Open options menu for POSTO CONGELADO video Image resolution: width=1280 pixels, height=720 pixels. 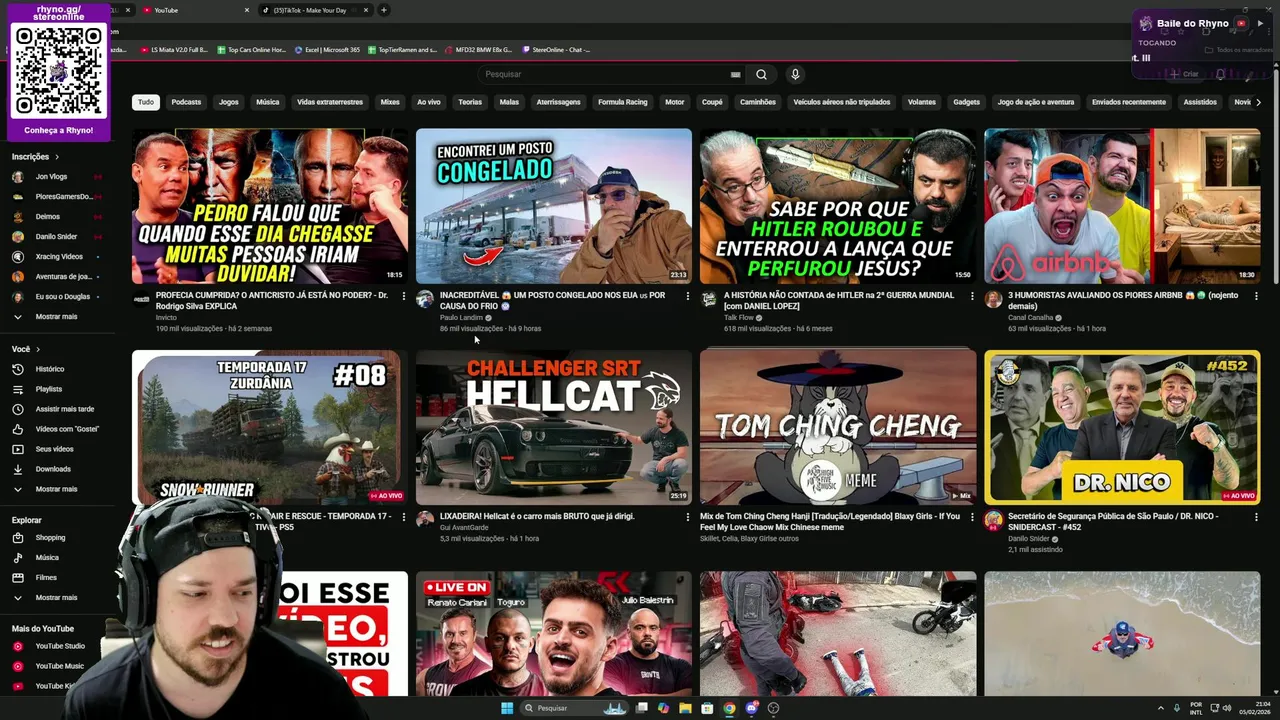pos(688,296)
